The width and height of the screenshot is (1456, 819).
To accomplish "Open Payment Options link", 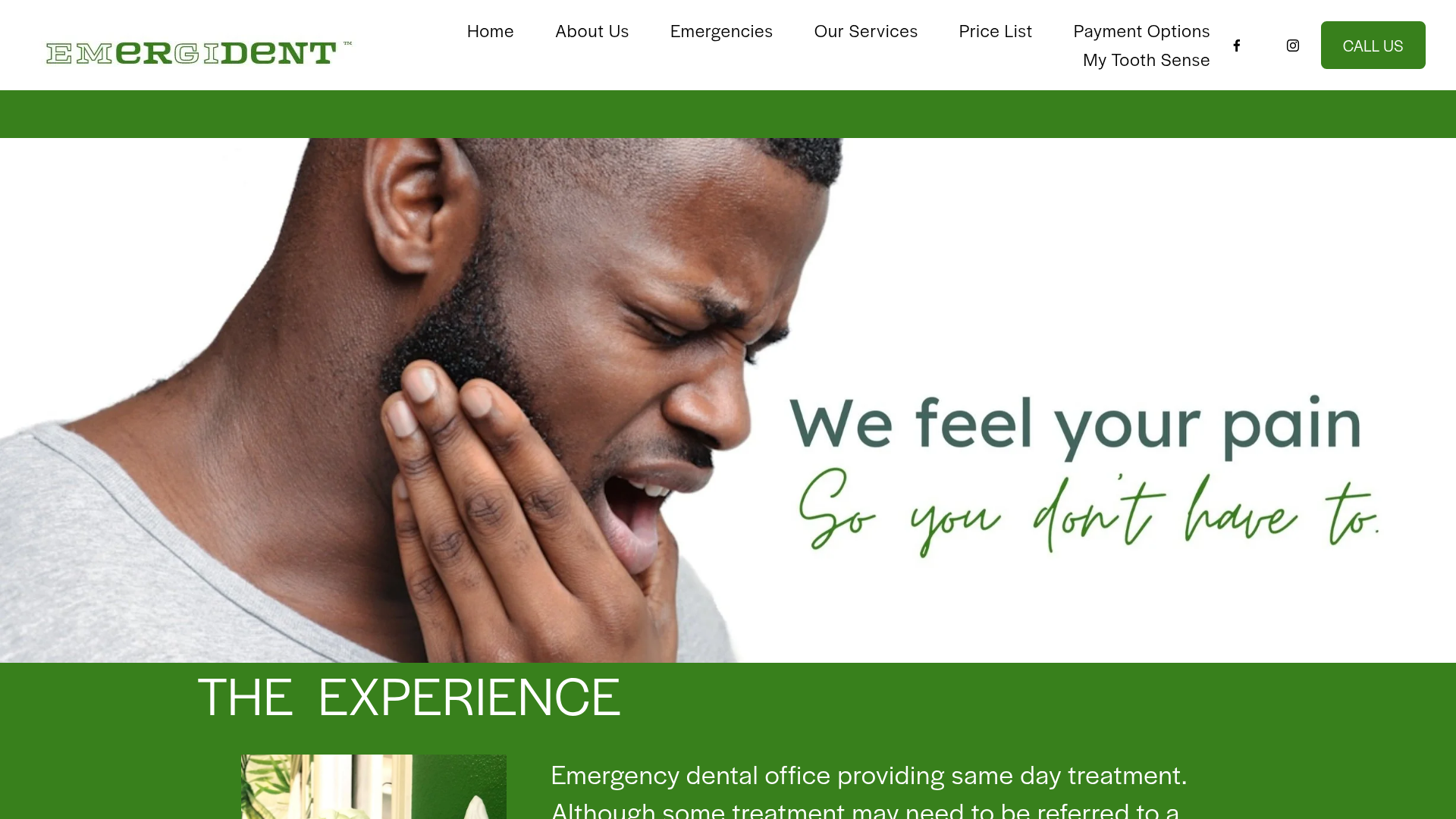I will point(1141,31).
